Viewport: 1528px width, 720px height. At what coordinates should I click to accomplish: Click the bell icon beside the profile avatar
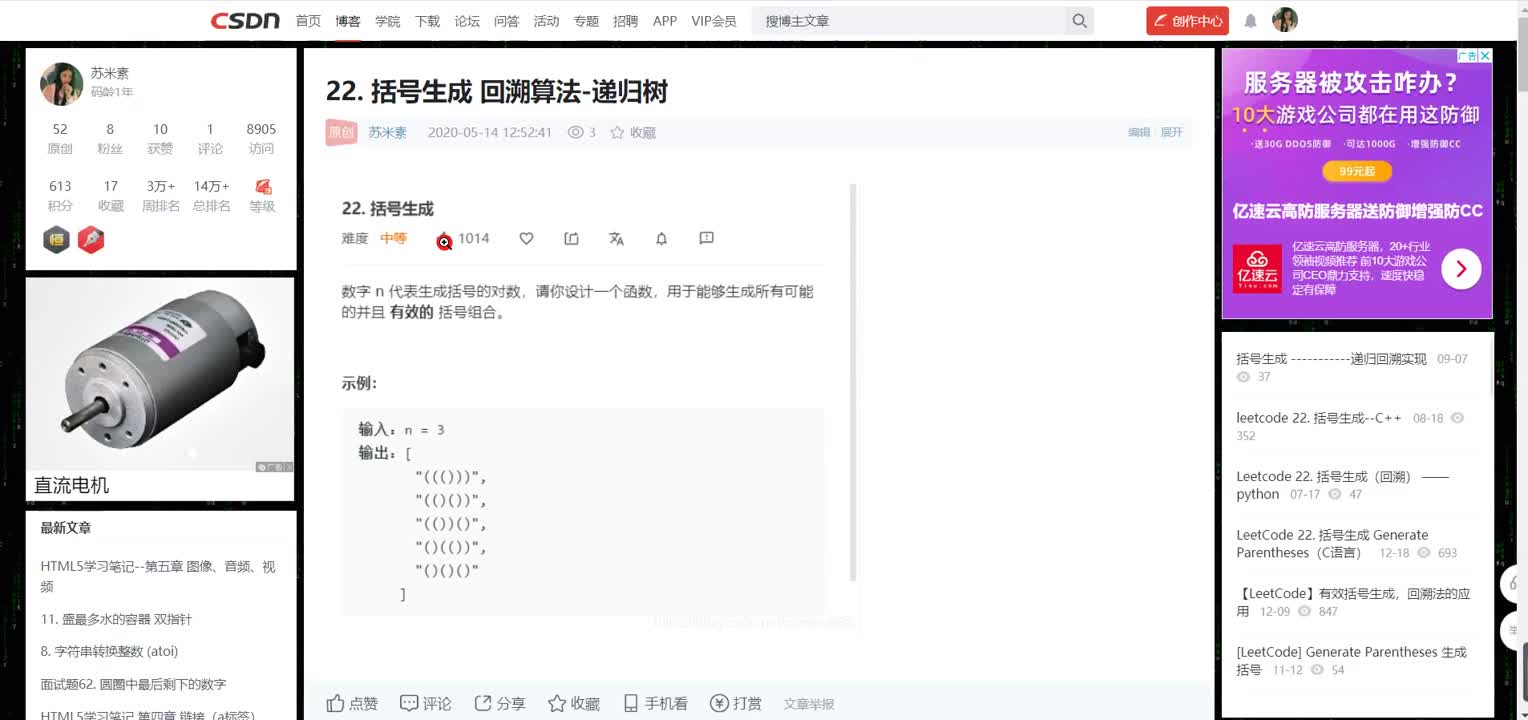[1250, 20]
